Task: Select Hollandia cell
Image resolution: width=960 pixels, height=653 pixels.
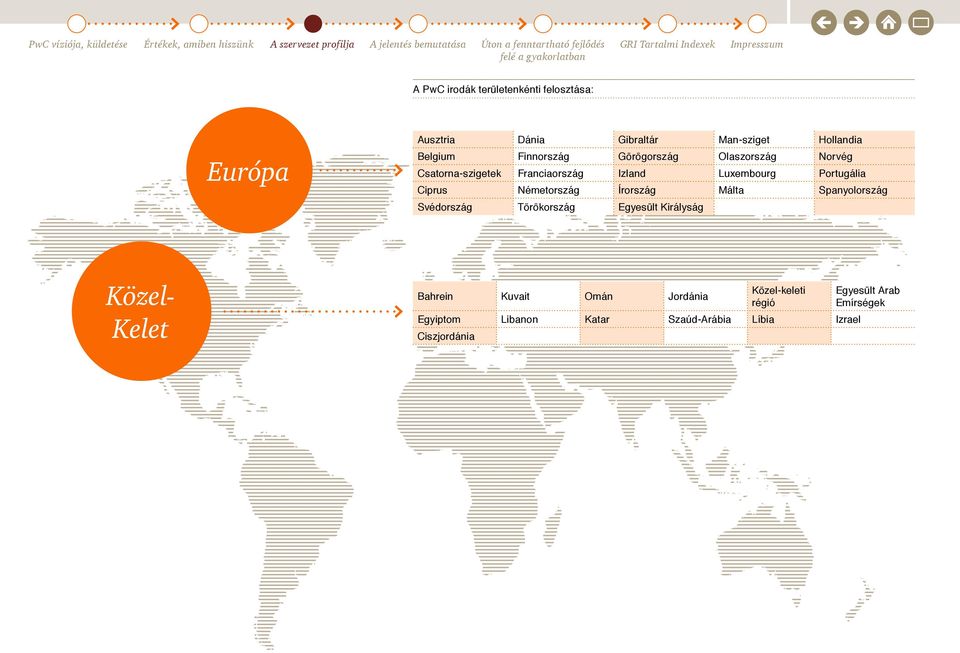Action: pos(864,140)
